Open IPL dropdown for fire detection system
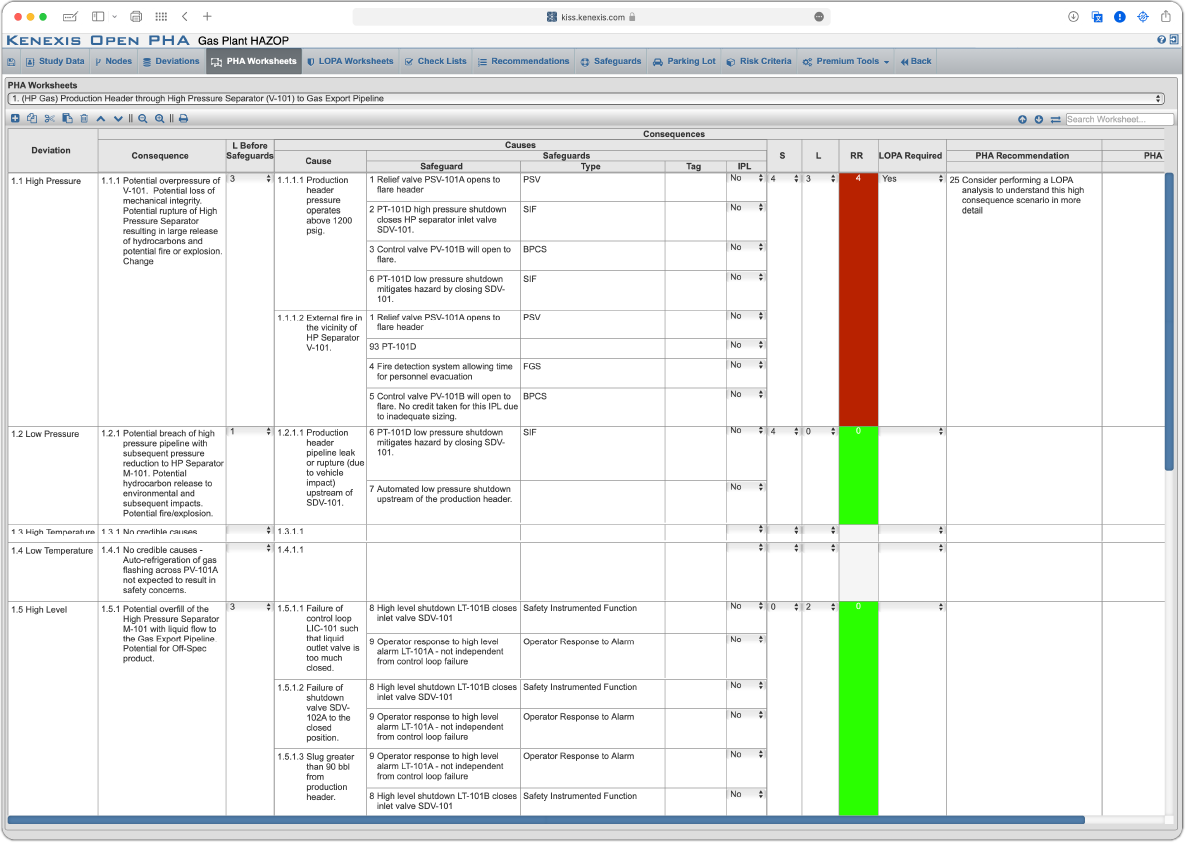This screenshot has width=1201, height=854. [x=746, y=365]
